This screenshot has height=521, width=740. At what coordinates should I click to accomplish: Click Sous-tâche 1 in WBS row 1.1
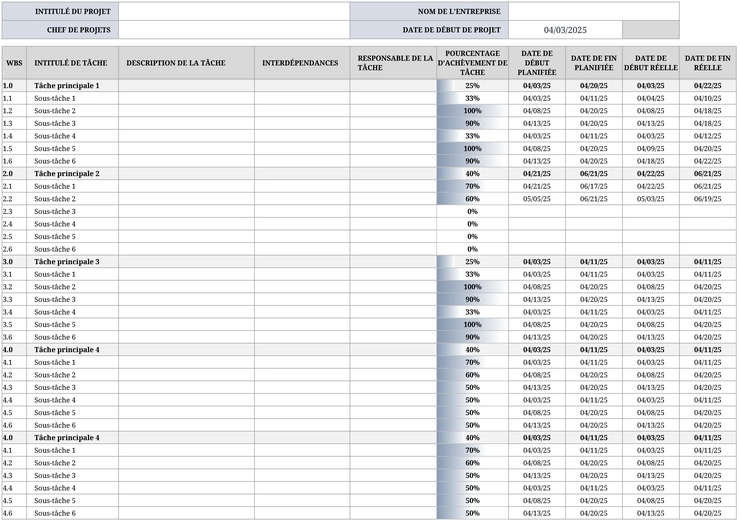(55, 98)
